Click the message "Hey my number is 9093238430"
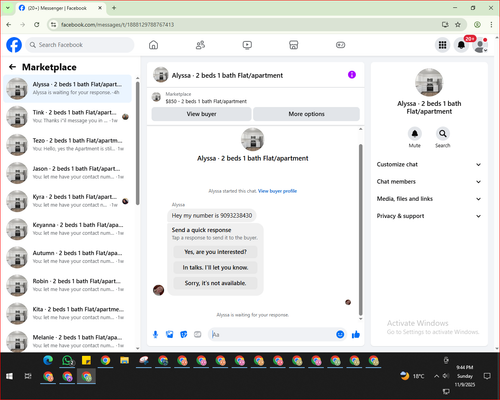500x400 pixels. coord(212,216)
